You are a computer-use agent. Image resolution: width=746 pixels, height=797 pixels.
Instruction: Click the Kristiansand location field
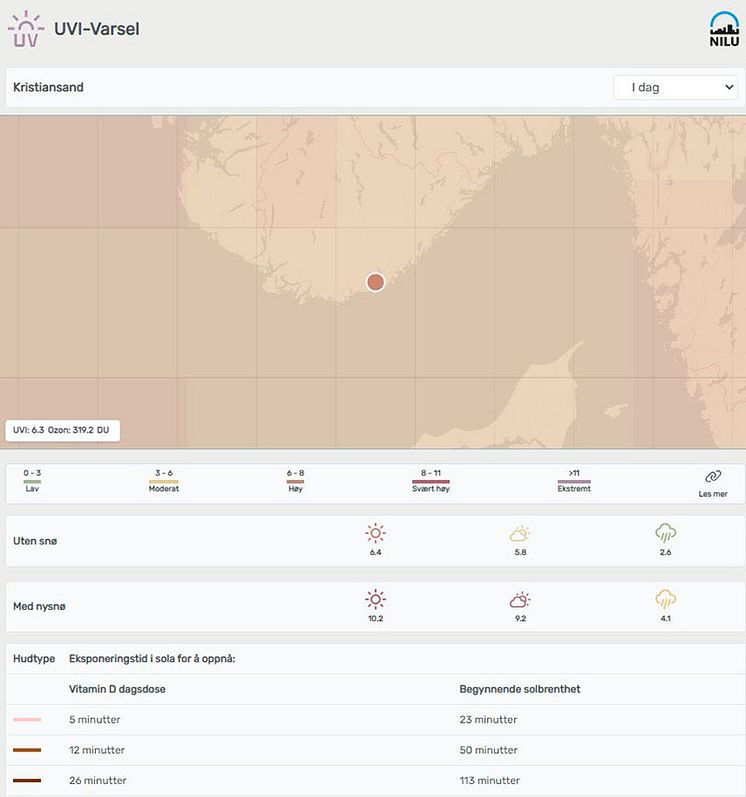coord(305,87)
